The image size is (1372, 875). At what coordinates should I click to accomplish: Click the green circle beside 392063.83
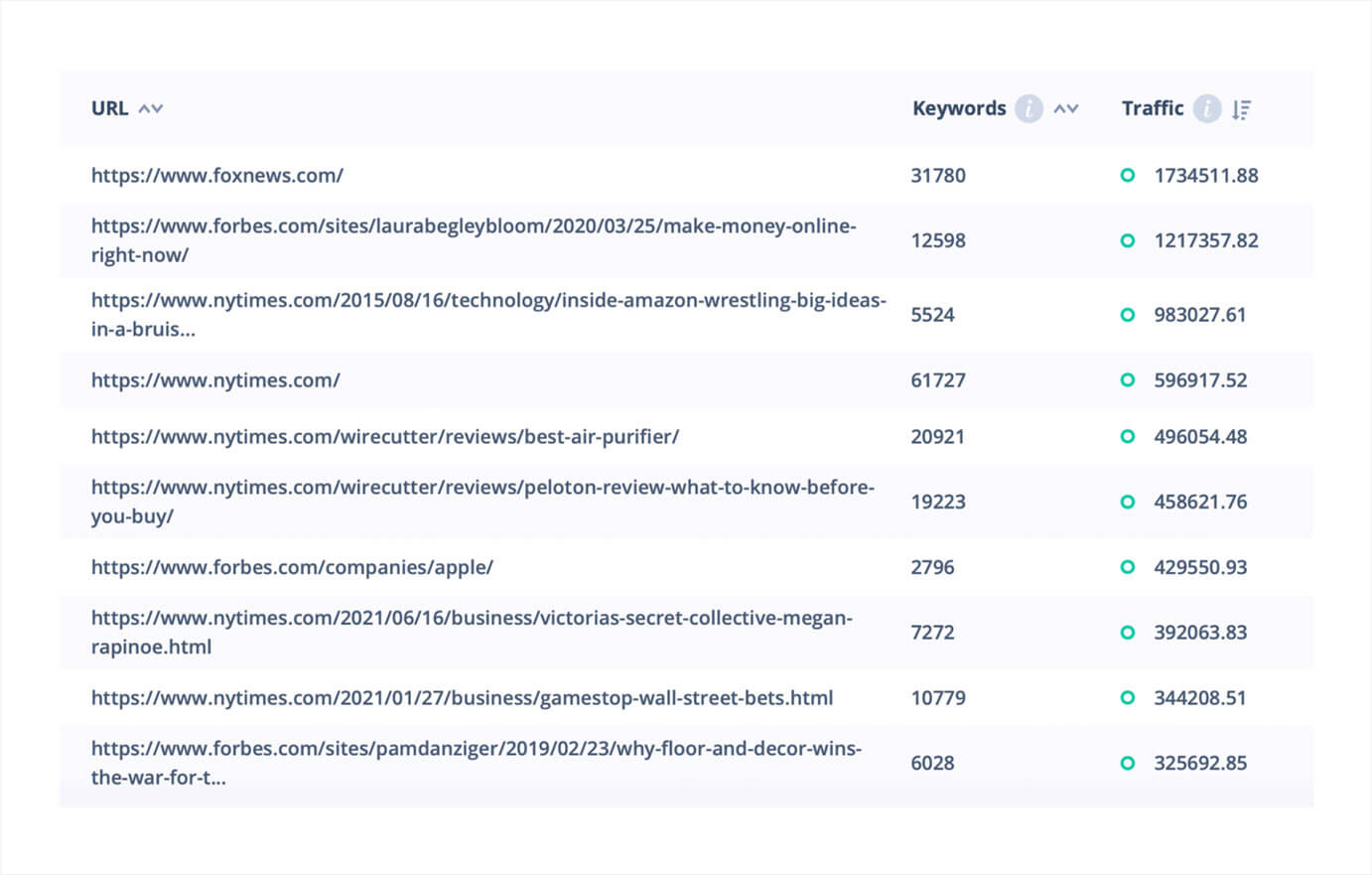1128,633
